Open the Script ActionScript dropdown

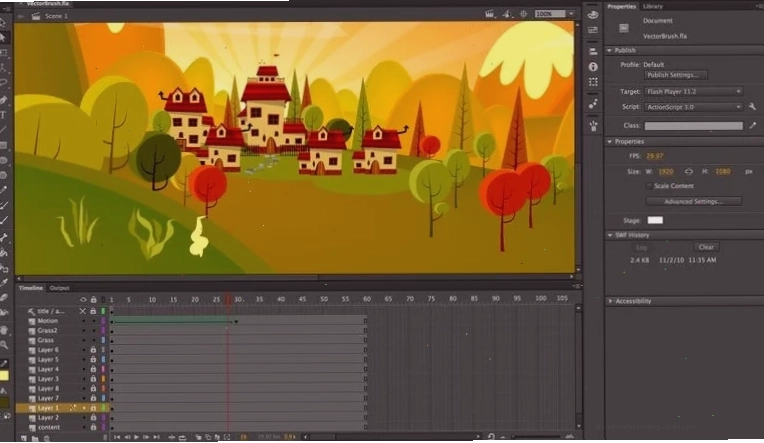coord(694,107)
